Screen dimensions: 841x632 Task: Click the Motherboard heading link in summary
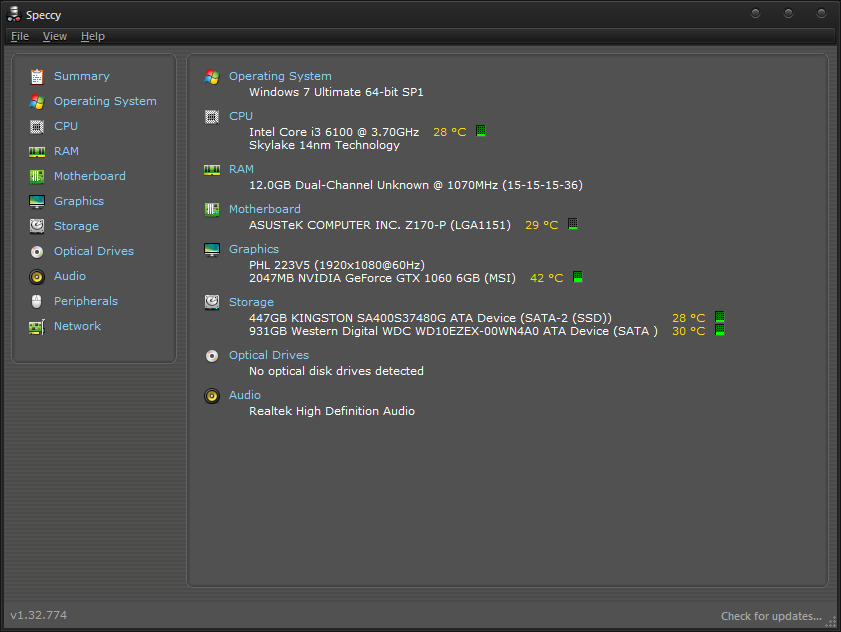coord(264,209)
